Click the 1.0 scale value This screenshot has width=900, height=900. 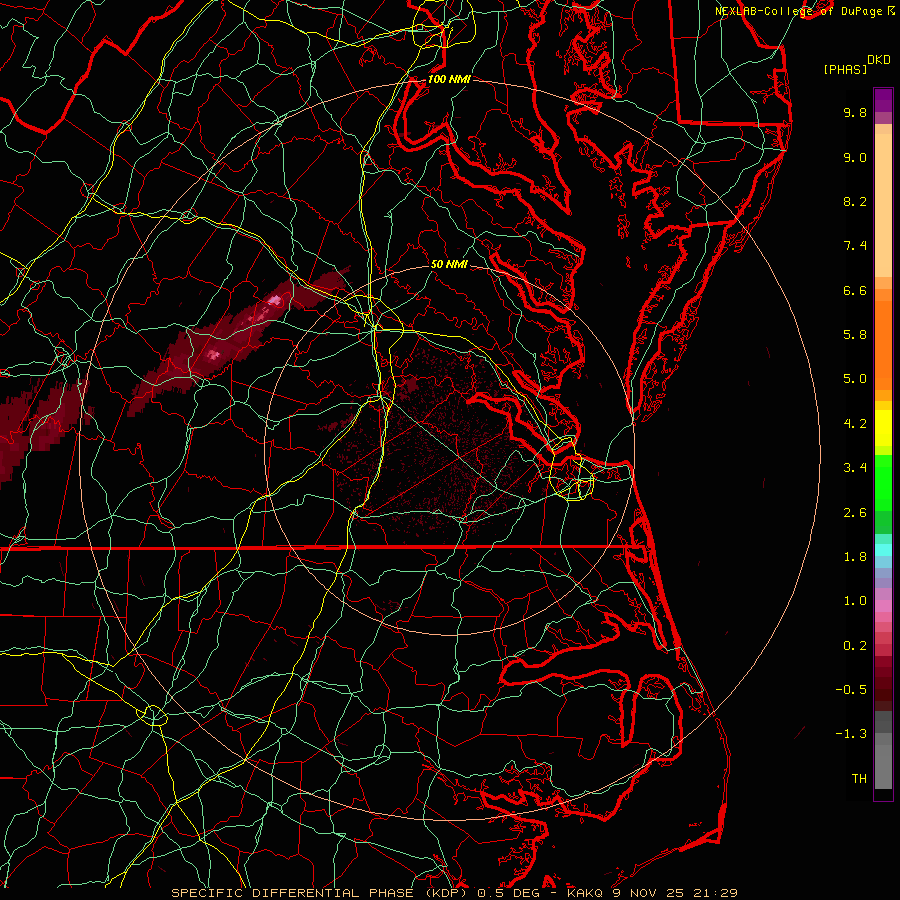[x=855, y=601]
